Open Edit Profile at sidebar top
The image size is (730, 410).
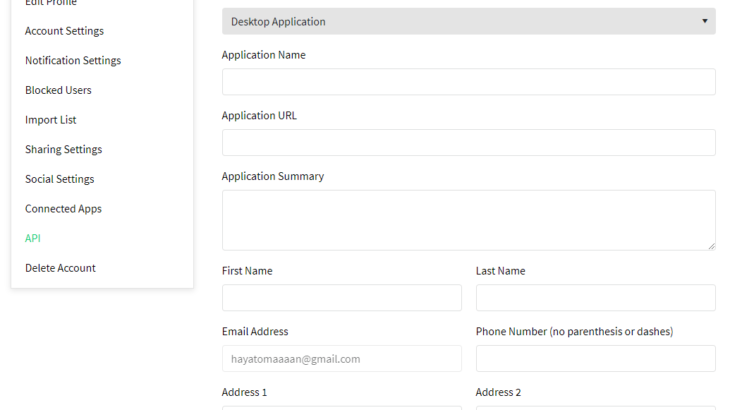[x=51, y=3]
